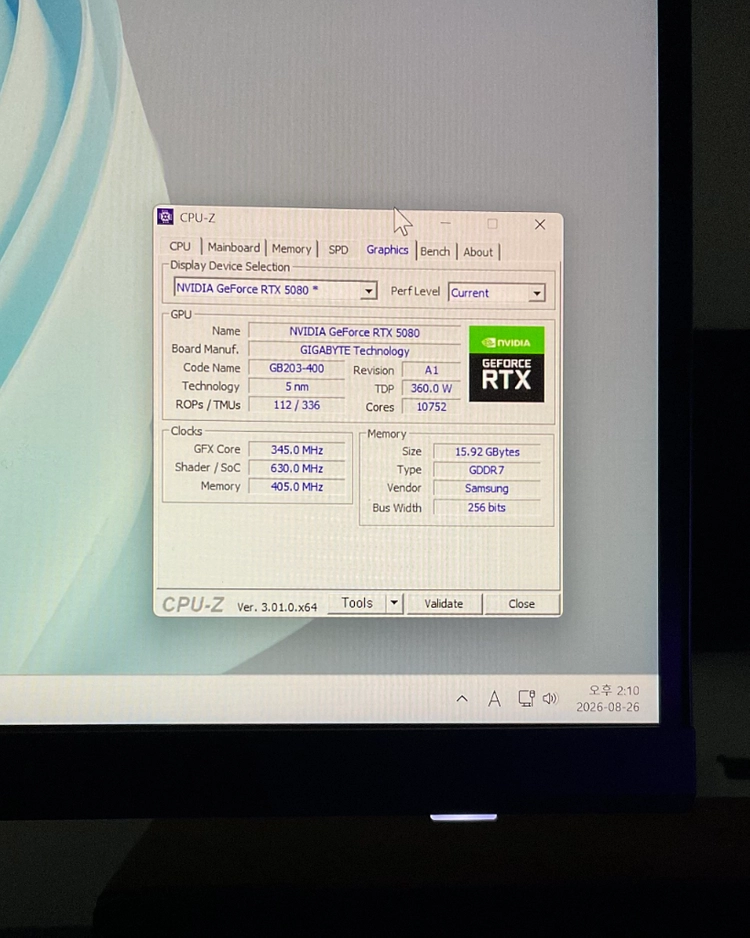Click the GIGABYTE Technology board manufacturer value
750x938 pixels.
pos(354,351)
